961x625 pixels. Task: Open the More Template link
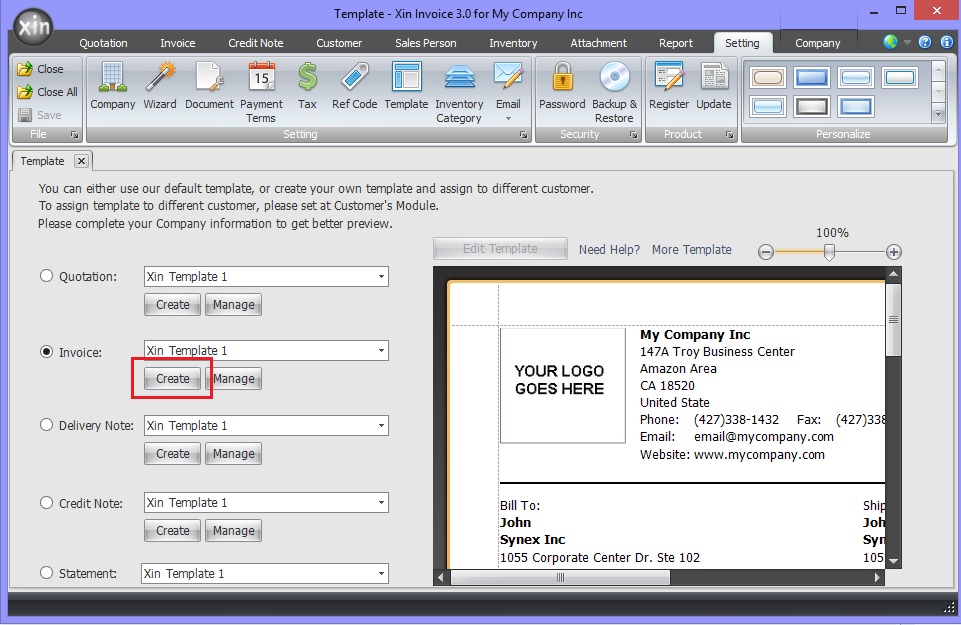691,249
